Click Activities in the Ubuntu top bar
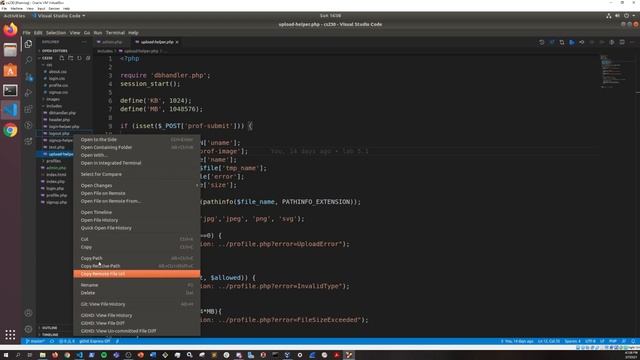 14,16
